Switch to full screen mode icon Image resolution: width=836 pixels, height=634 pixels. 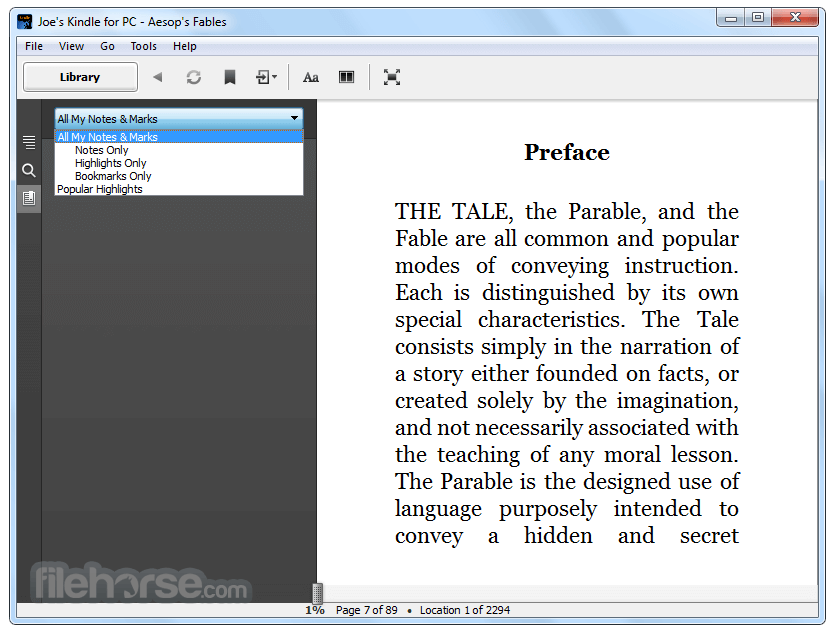pyautogui.click(x=392, y=77)
